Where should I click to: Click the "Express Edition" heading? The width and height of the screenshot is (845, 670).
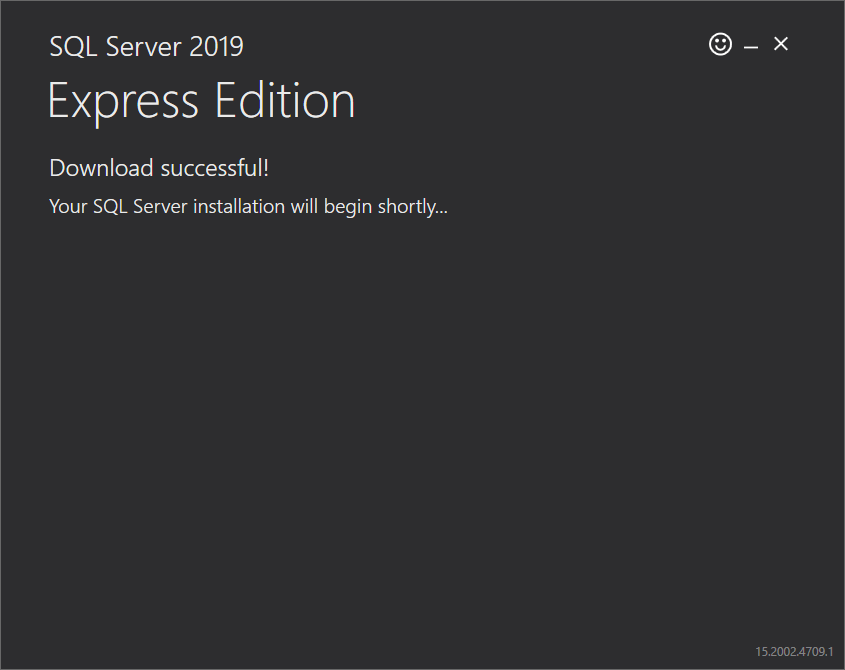pyautogui.click(x=201, y=101)
